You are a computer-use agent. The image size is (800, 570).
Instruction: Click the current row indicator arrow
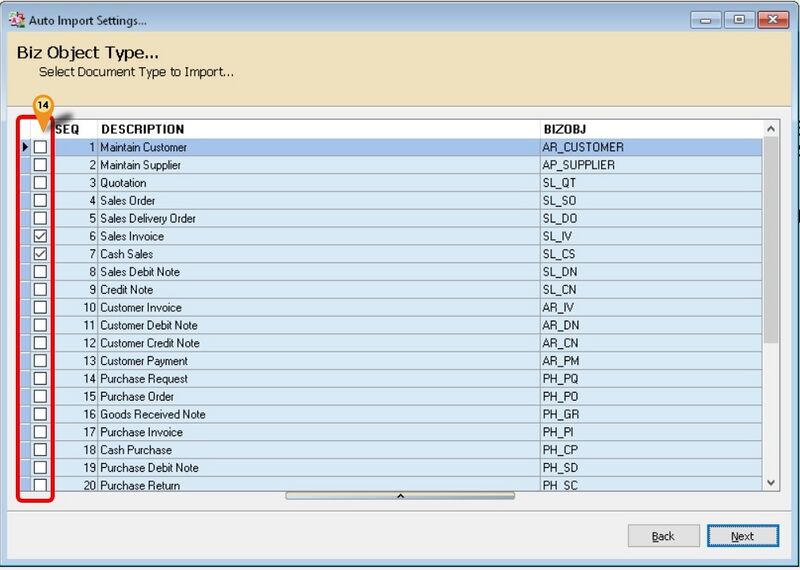tap(25, 148)
